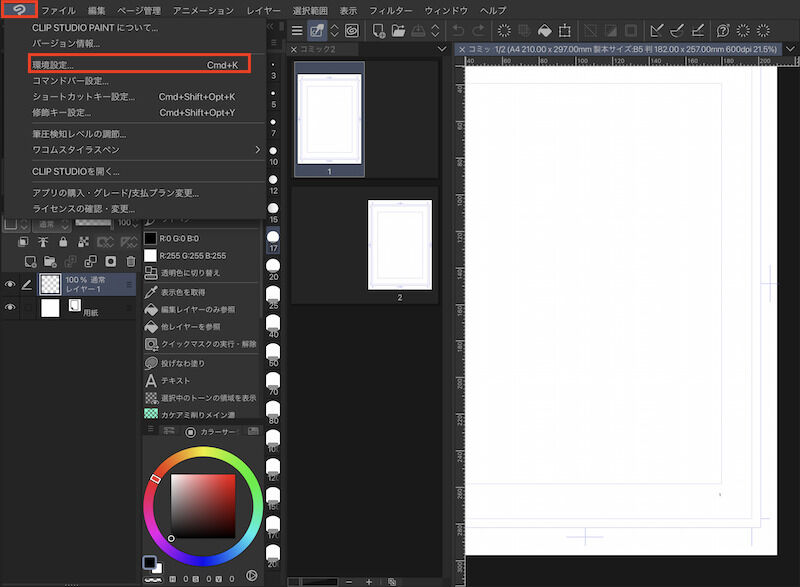The width and height of the screenshot is (800, 587).
Task: Select brush size 17 preset
Action: click(x=273, y=241)
